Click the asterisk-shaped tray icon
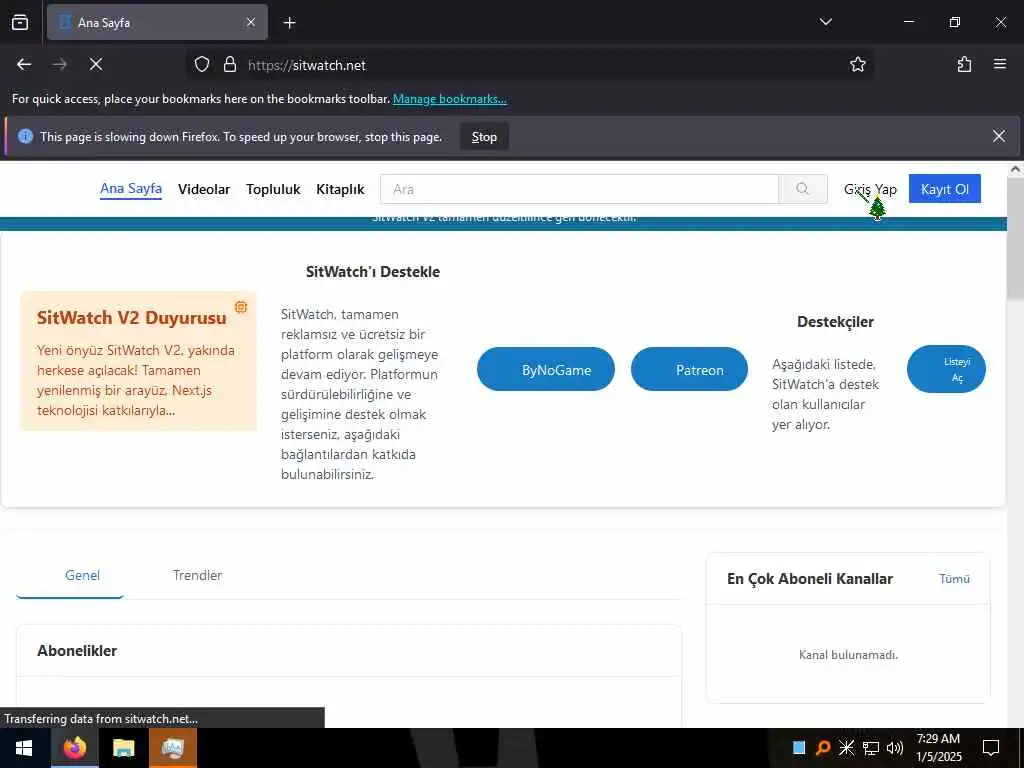 846,748
